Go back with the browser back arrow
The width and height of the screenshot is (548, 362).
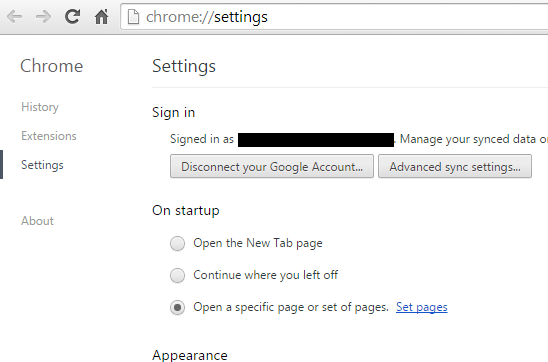[15, 16]
